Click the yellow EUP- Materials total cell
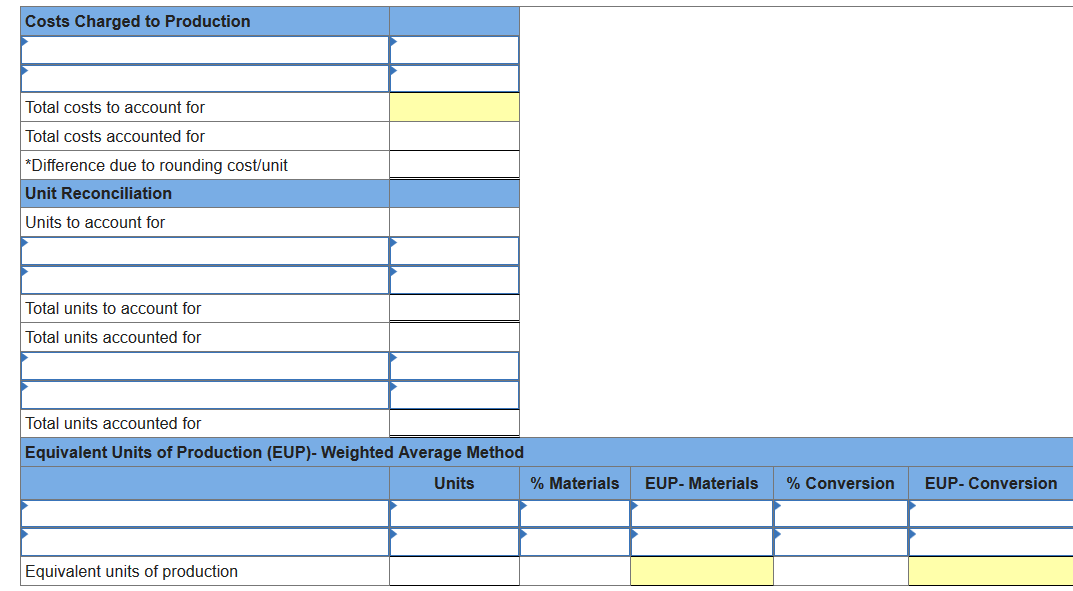 [x=701, y=570]
